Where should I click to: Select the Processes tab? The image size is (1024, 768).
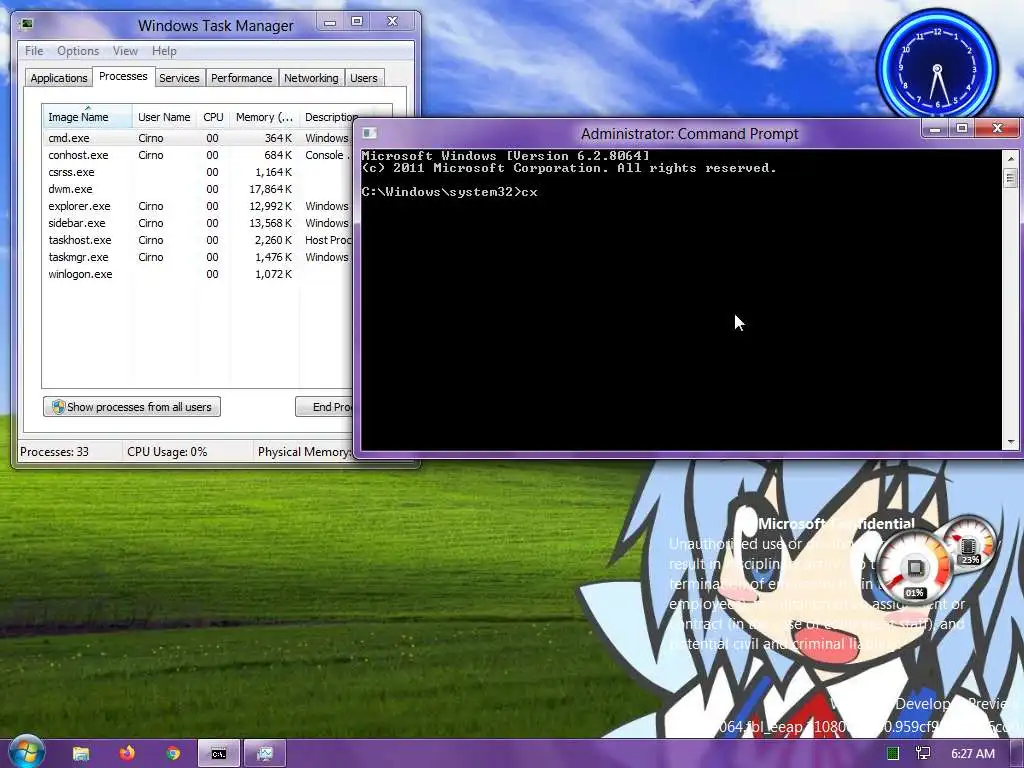123,76
